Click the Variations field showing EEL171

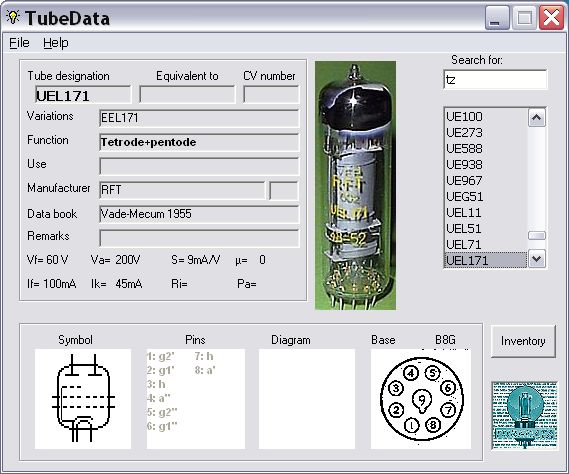[199, 118]
